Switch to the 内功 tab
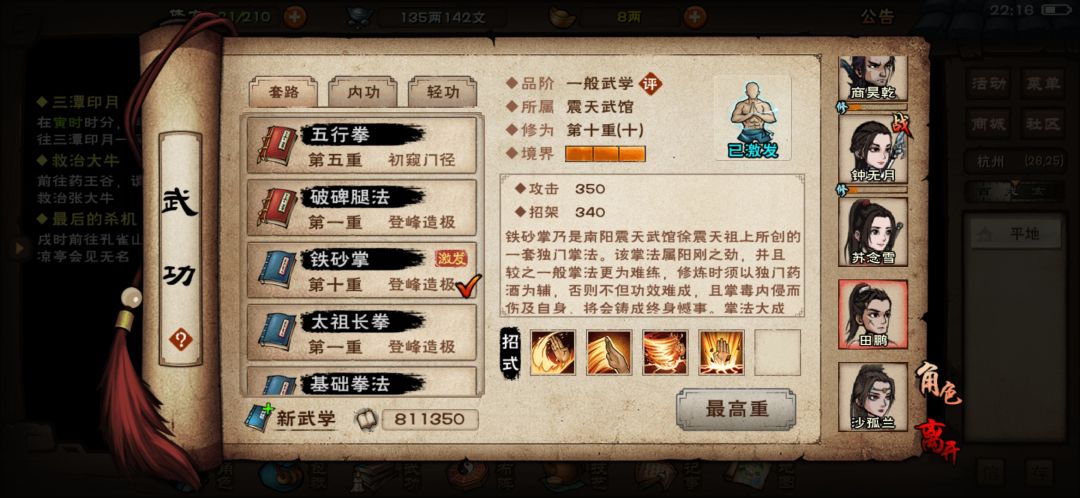Viewport: 1080px width, 498px height. pyautogui.click(x=362, y=92)
